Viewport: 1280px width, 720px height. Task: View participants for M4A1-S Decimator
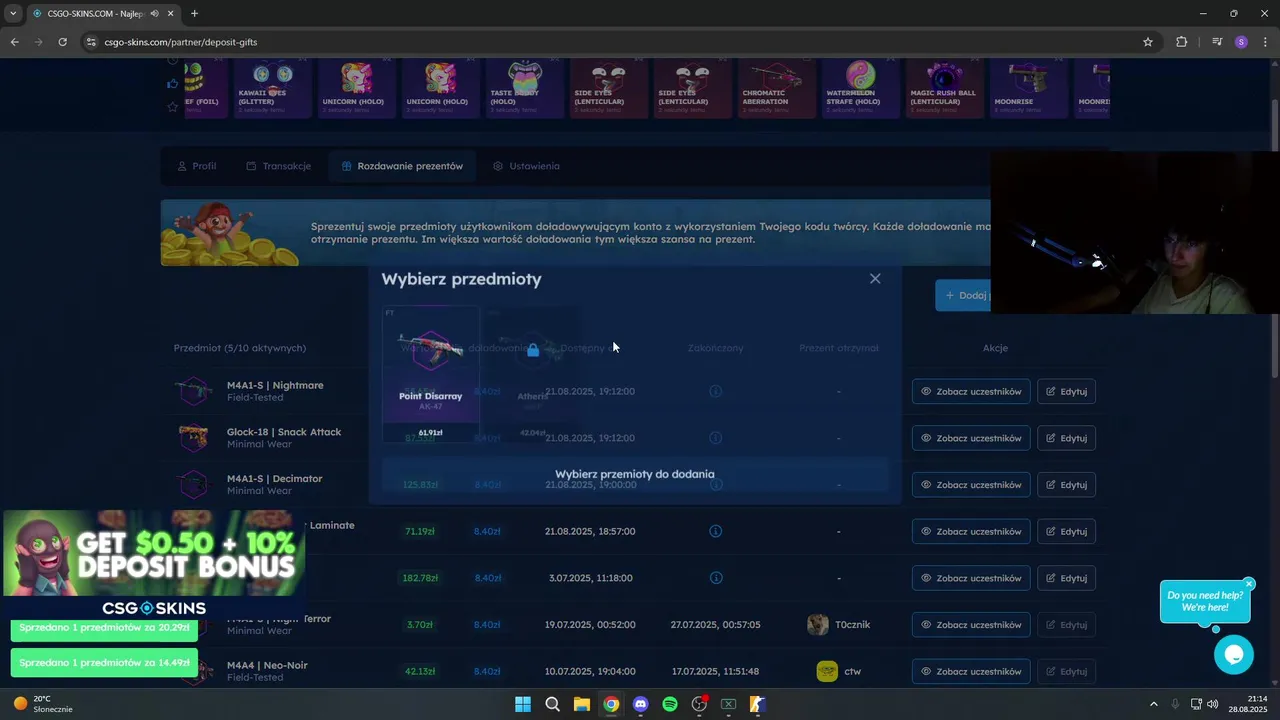(971, 485)
